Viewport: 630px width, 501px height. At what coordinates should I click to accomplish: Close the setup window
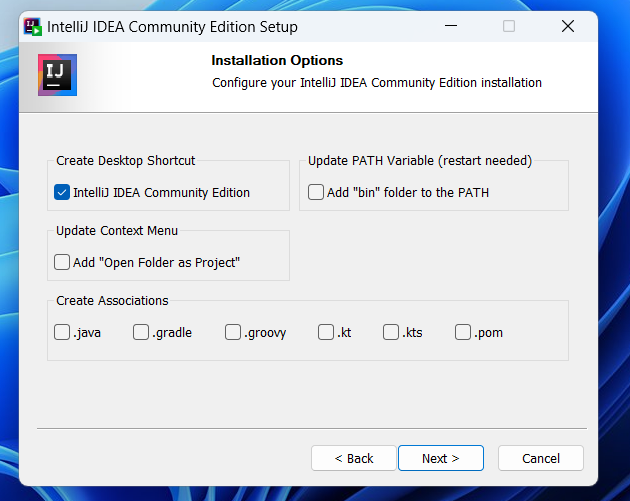(568, 26)
